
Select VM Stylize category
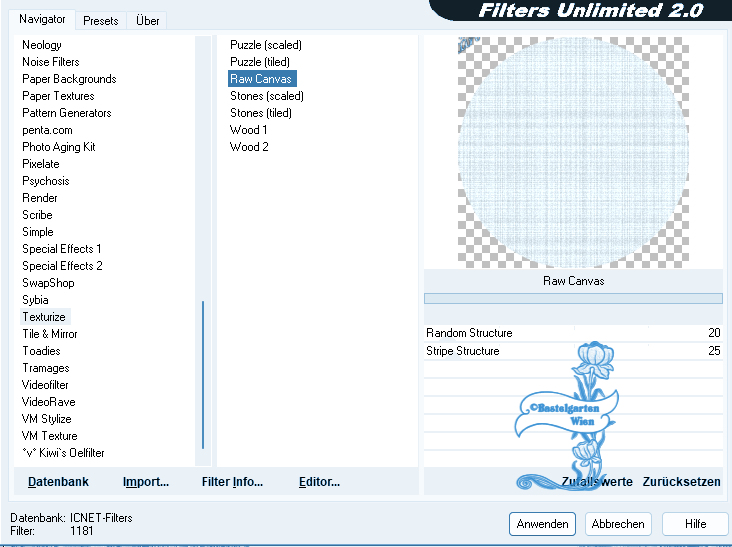(x=46, y=419)
